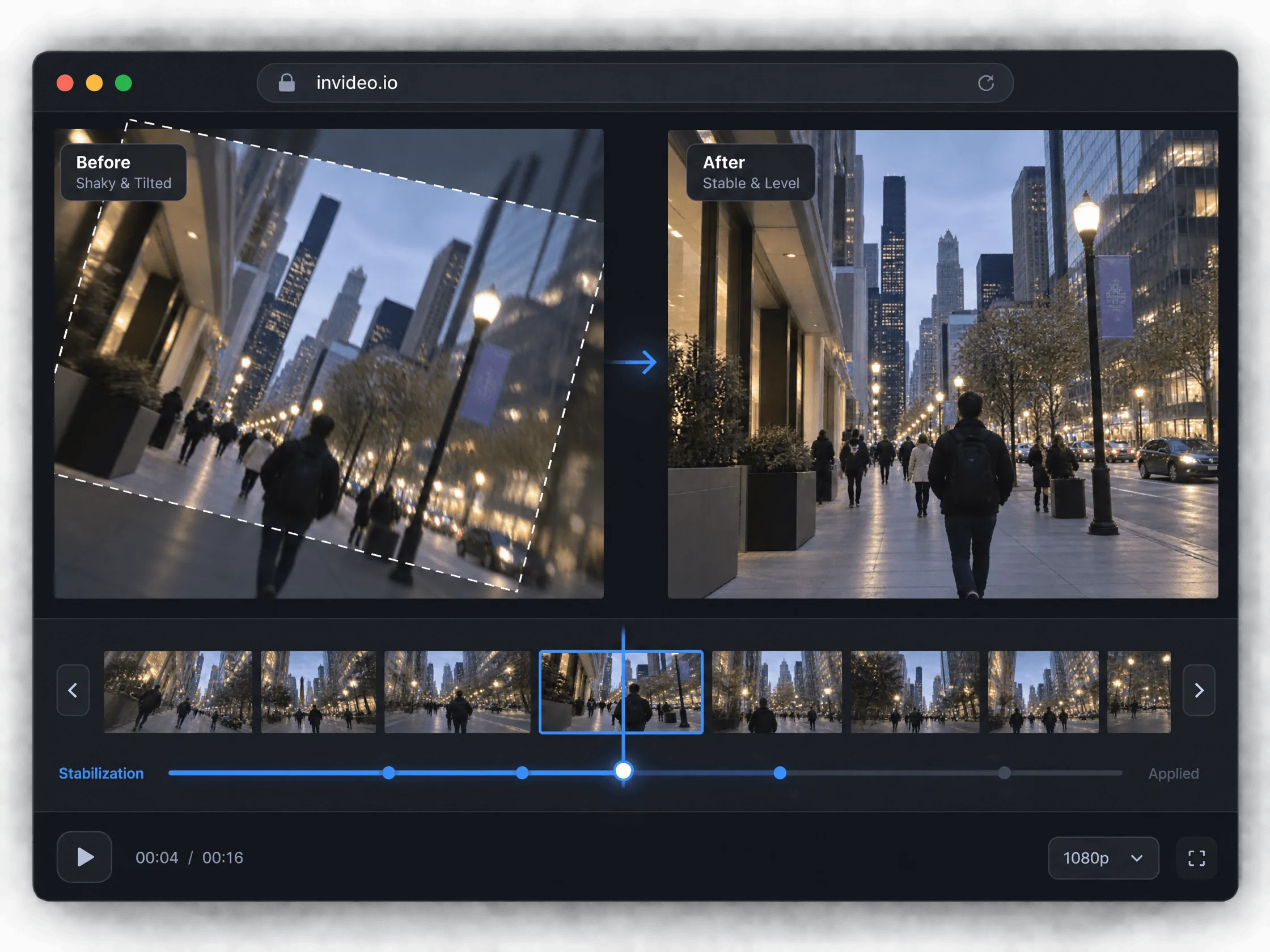This screenshot has width=1270, height=952.
Task: Select the highlighted thumbnail under the playhead
Action: tap(621, 692)
